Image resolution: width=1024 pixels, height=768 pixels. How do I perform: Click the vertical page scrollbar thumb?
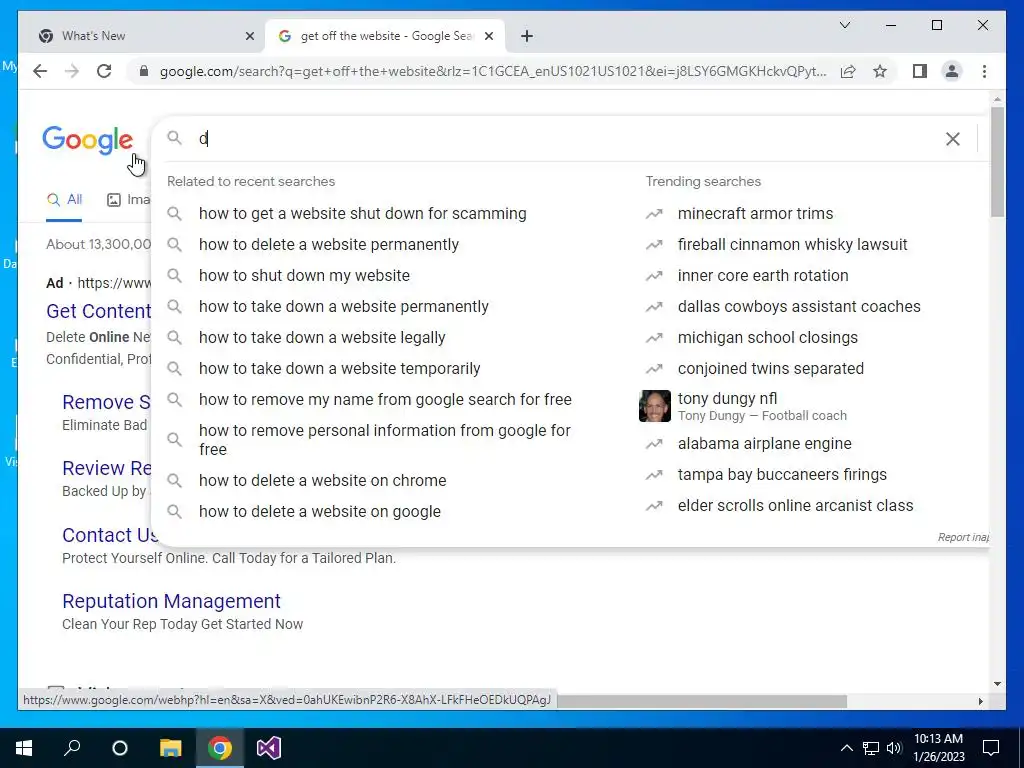point(997,162)
